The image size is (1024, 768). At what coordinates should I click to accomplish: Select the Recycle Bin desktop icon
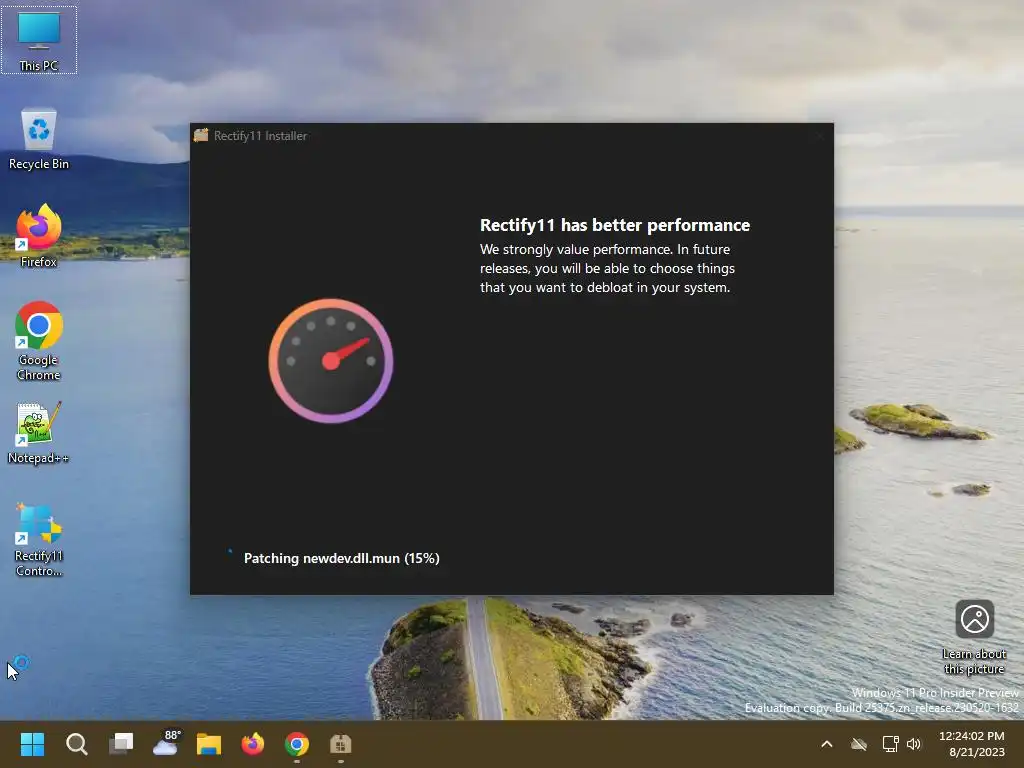(39, 139)
